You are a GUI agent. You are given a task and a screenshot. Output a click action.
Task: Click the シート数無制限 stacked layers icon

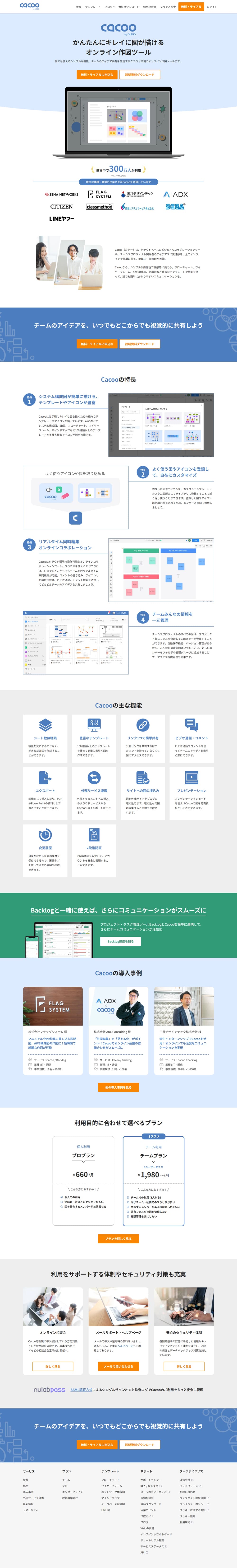[46, 725]
